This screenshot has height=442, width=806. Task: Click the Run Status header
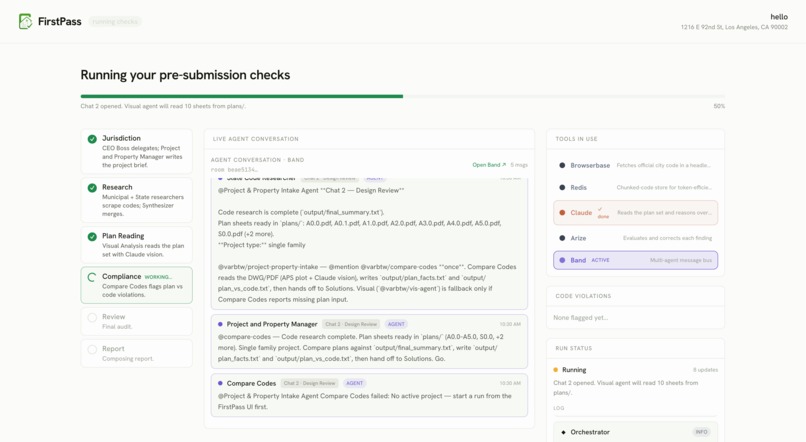tap(574, 348)
